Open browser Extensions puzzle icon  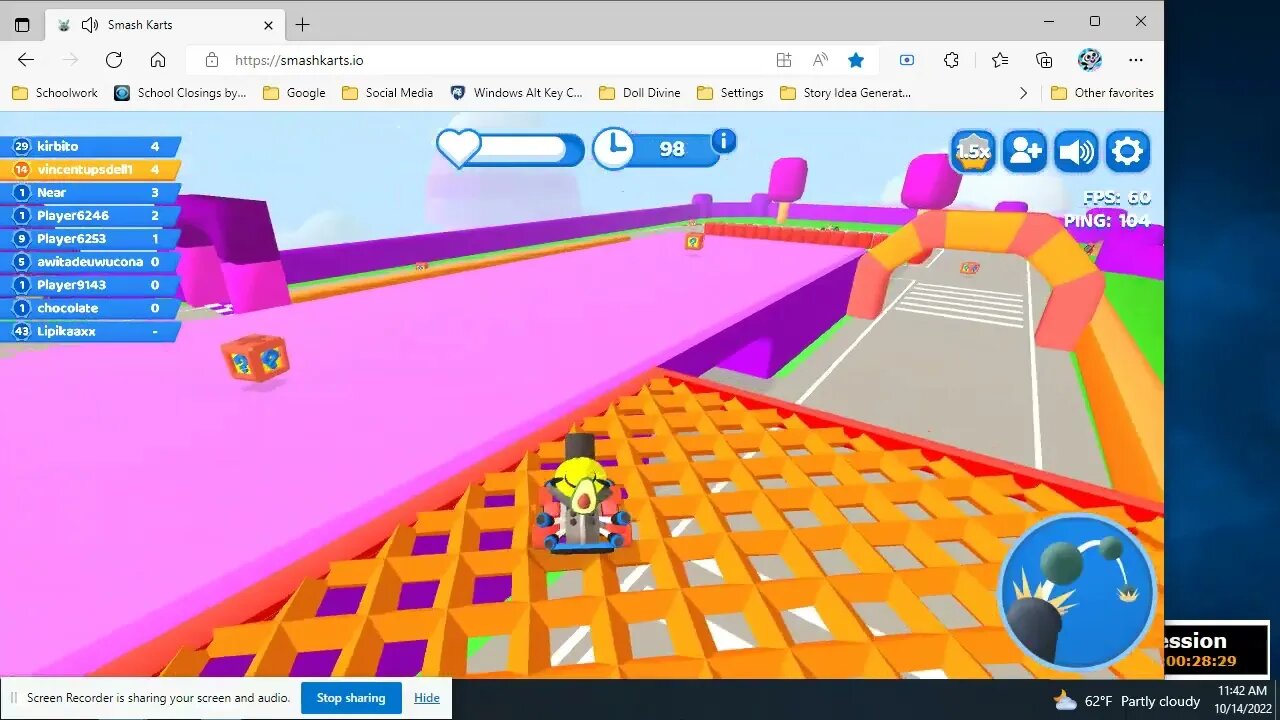coord(951,60)
